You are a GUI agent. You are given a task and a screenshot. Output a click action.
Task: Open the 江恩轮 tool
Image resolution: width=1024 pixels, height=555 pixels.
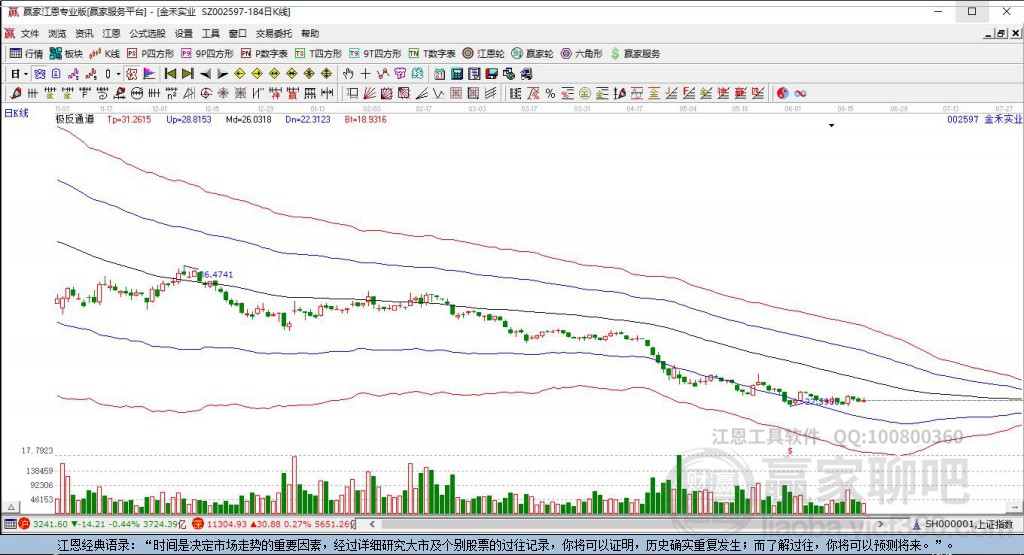tap(483, 54)
